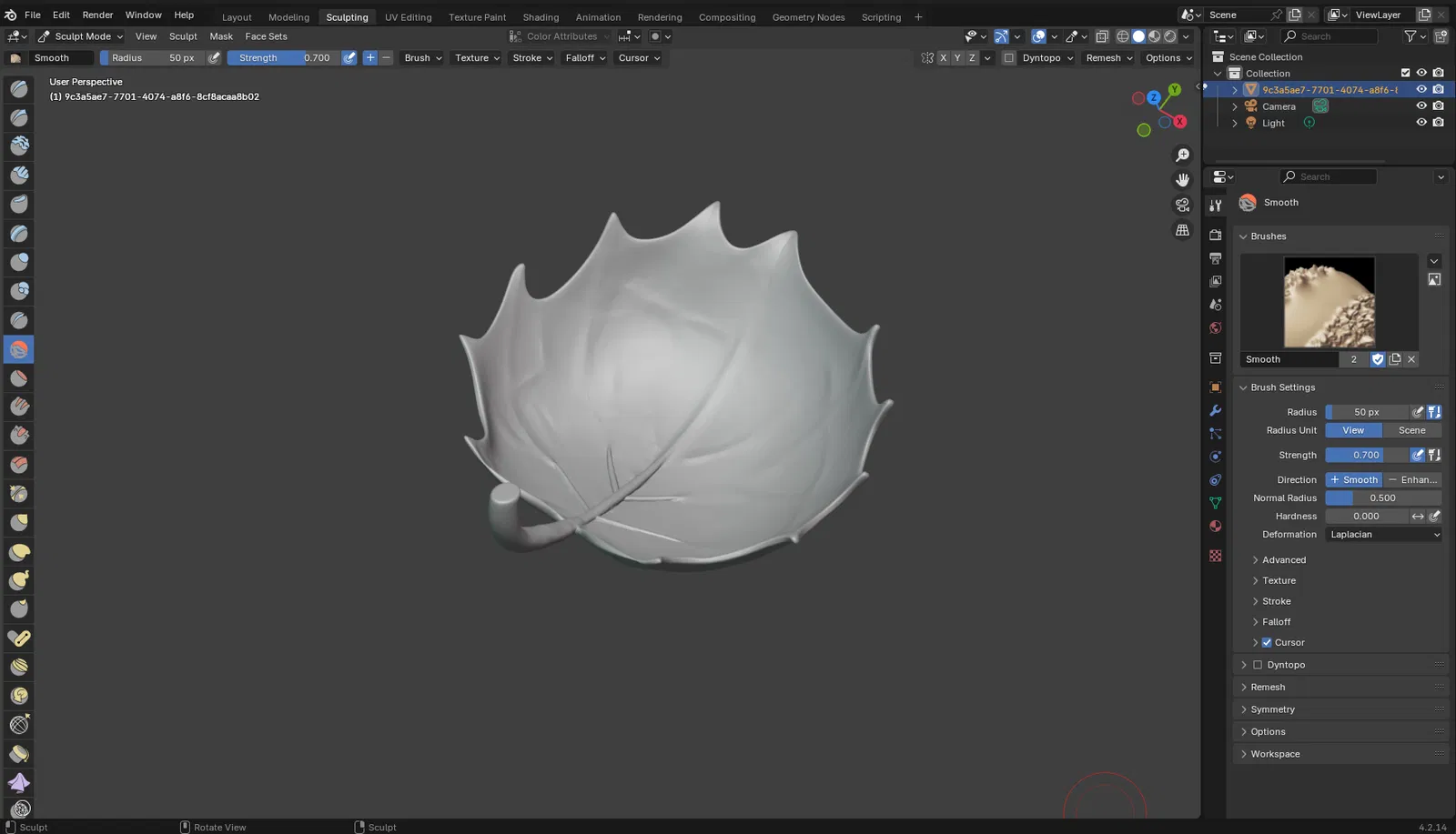
Task: Open the Texture checkerboard properties tab
Action: pos(1215,556)
